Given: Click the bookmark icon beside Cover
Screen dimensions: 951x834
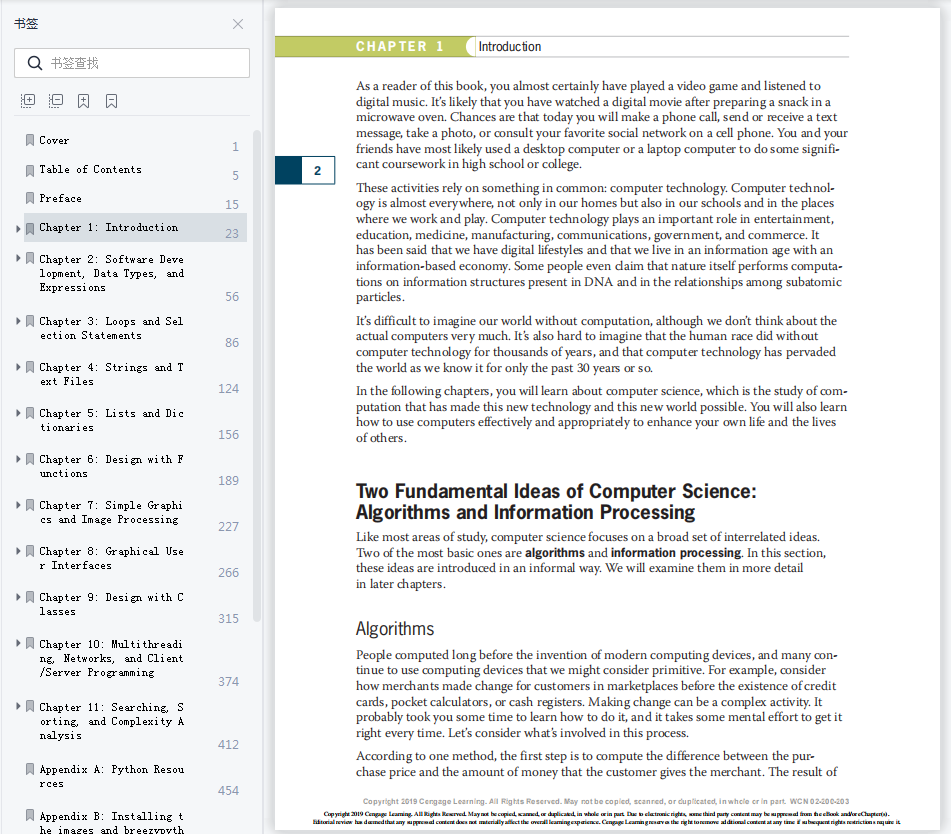Looking at the screenshot, I should (30, 141).
